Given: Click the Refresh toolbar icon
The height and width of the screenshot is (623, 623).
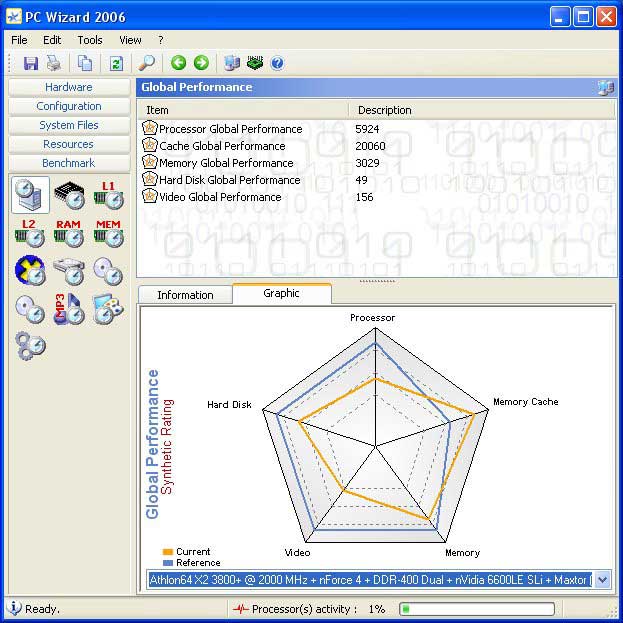Looking at the screenshot, I should click(116, 63).
